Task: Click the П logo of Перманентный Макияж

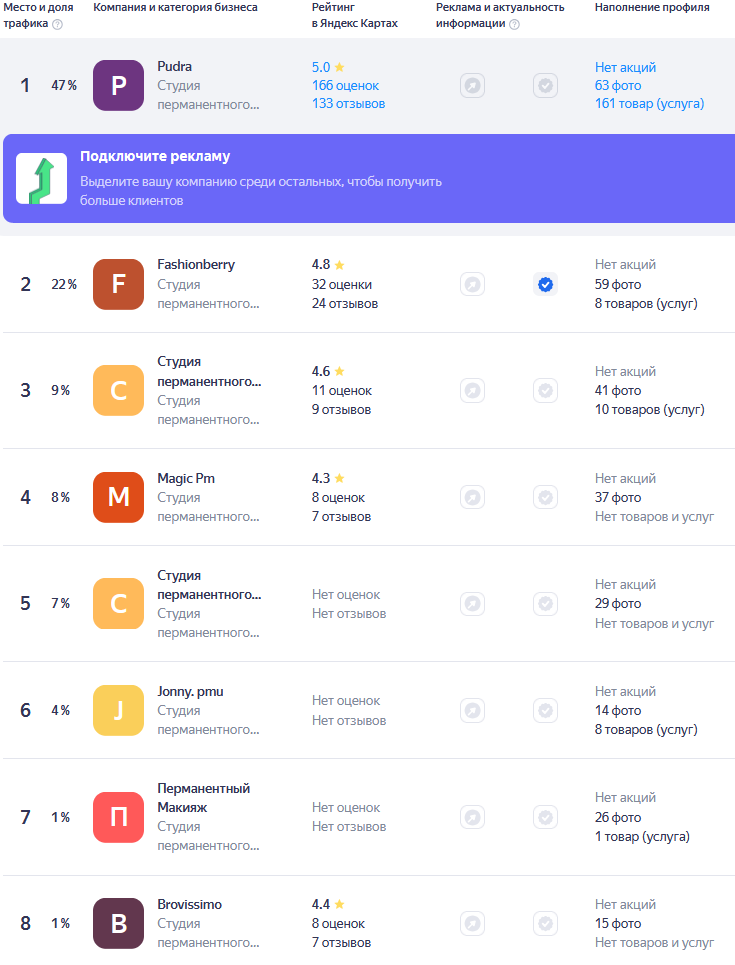Action: tap(118, 817)
